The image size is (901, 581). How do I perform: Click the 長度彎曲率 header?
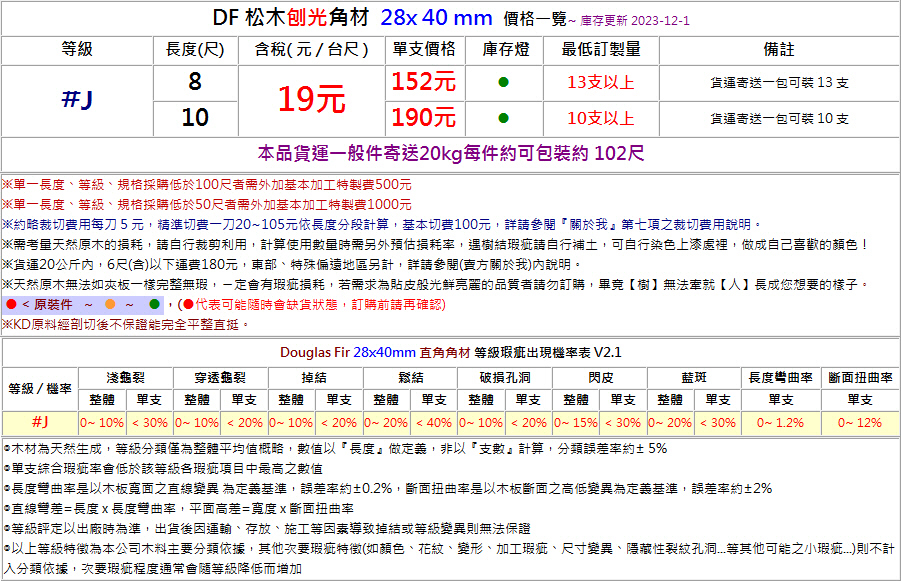point(780,378)
